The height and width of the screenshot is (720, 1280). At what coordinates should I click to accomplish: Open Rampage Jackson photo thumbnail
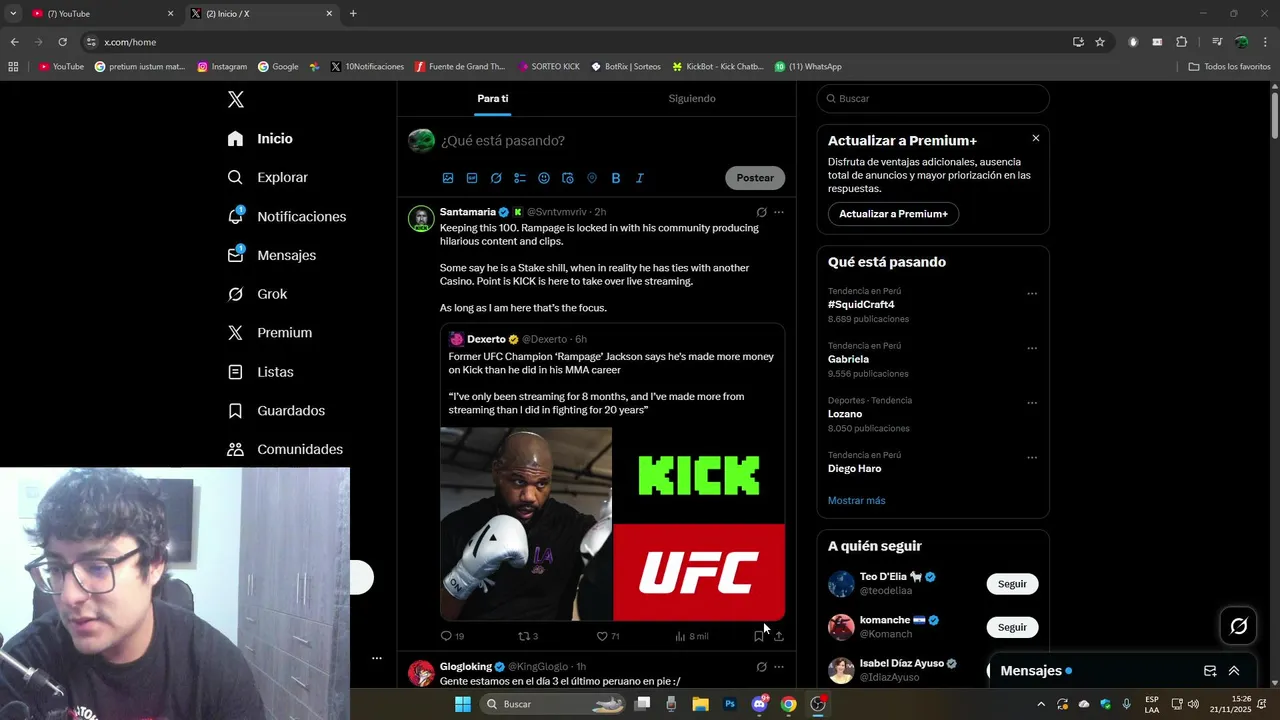(526, 524)
